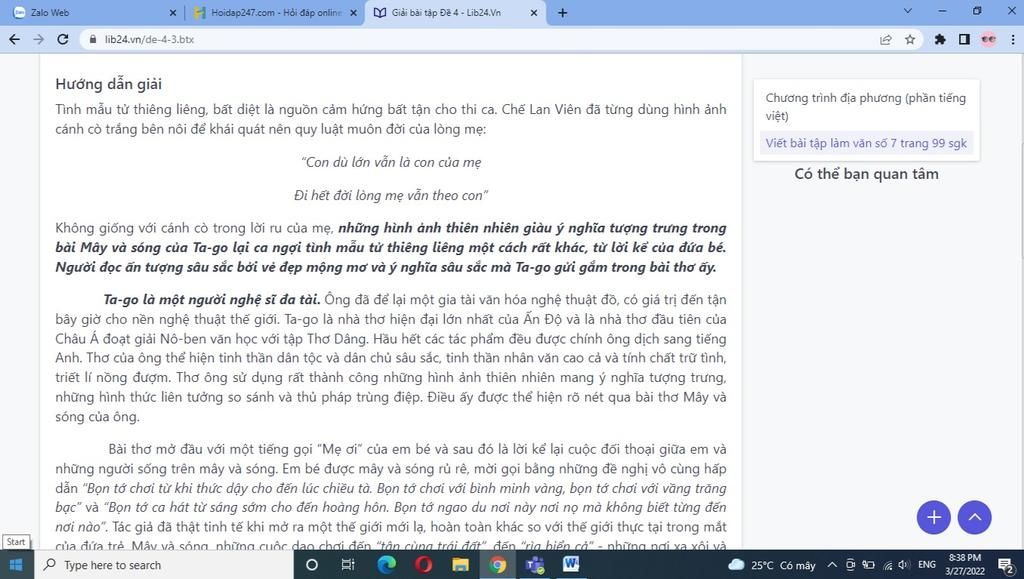Share this page icon
This screenshot has width=1024, height=579.
coord(886,39)
